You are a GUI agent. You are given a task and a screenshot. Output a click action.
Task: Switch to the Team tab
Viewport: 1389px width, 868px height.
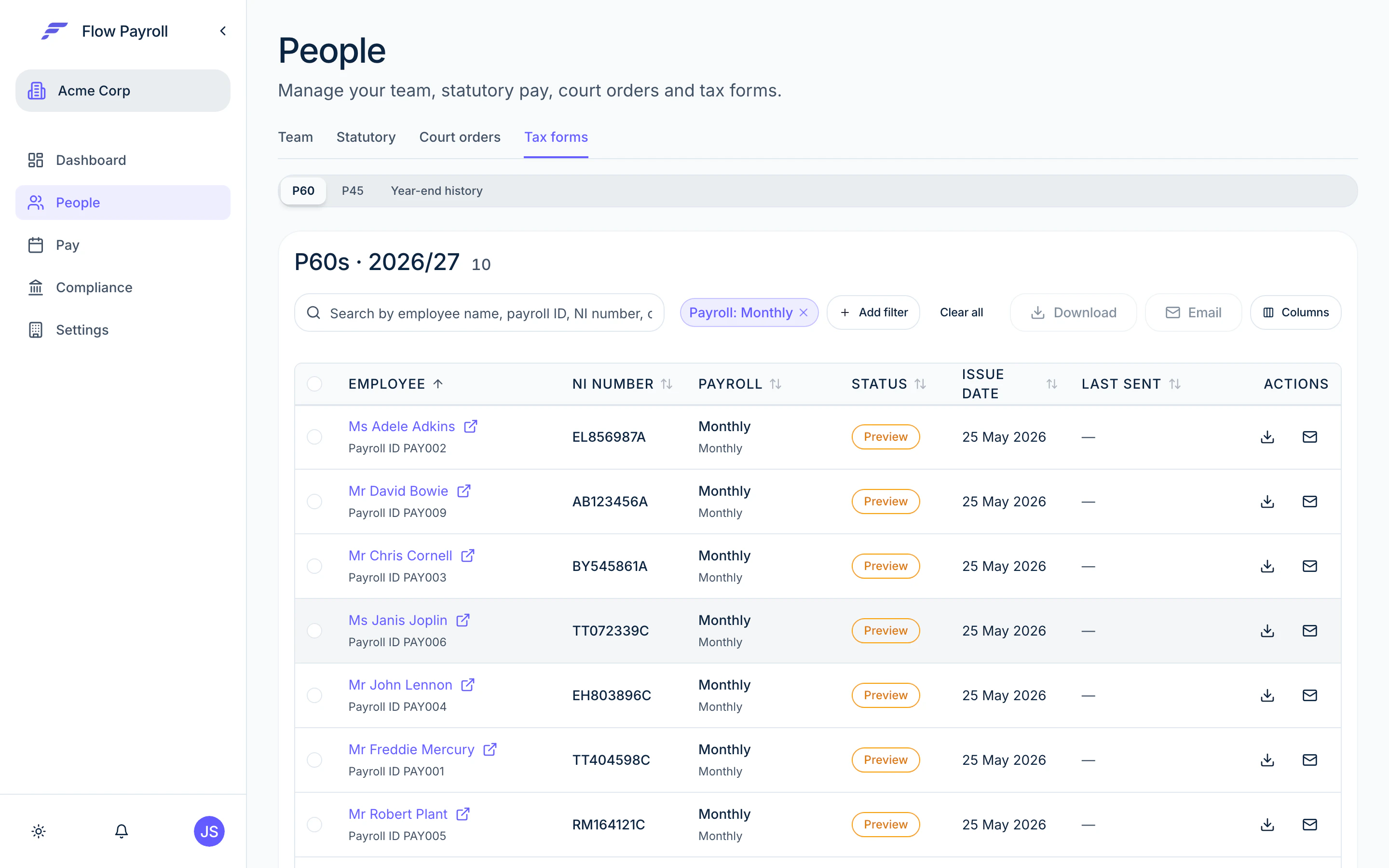[296, 137]
